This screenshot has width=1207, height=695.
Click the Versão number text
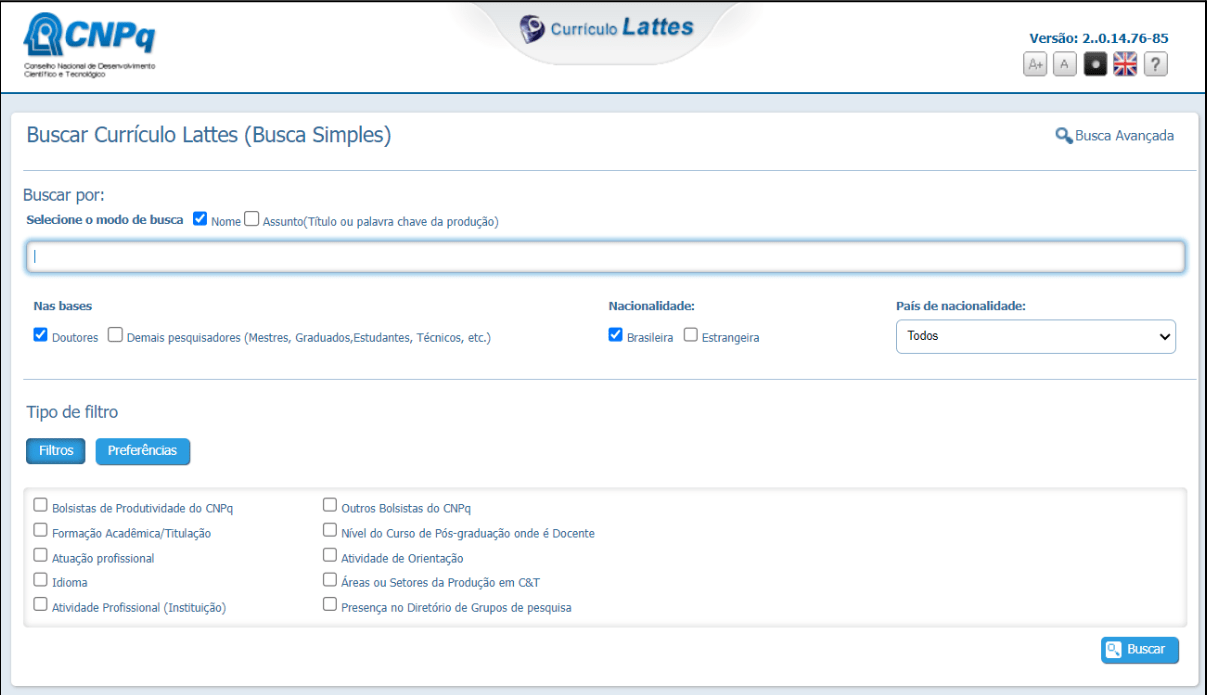(x=1099, y=38)
